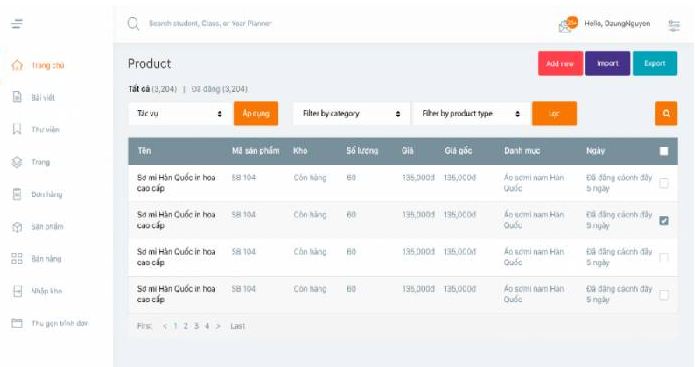Click the Sản phẩm box icon
The image size is (695, 367).
(17, 227)
